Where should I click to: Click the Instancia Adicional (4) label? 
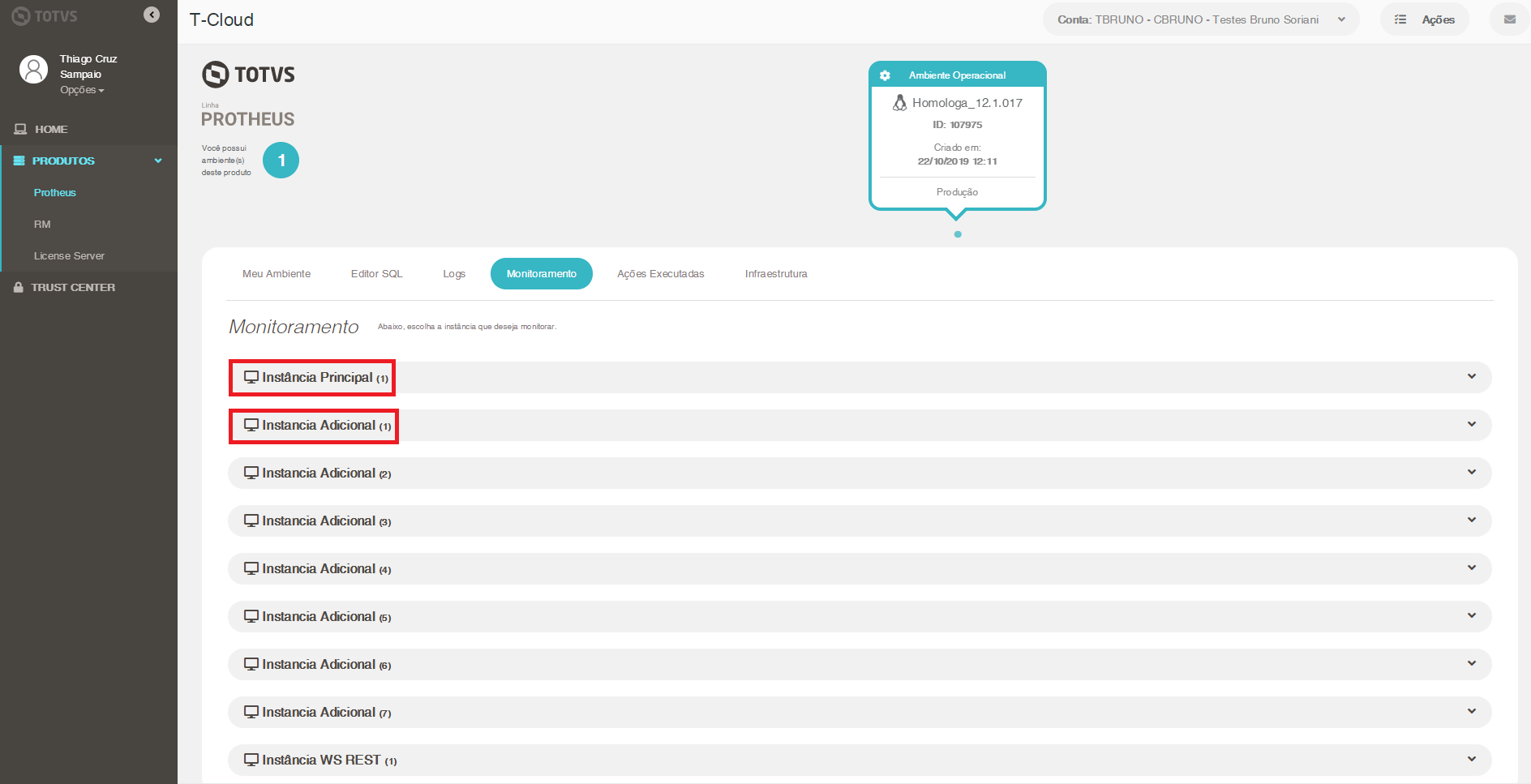click(x=327, y=569)
